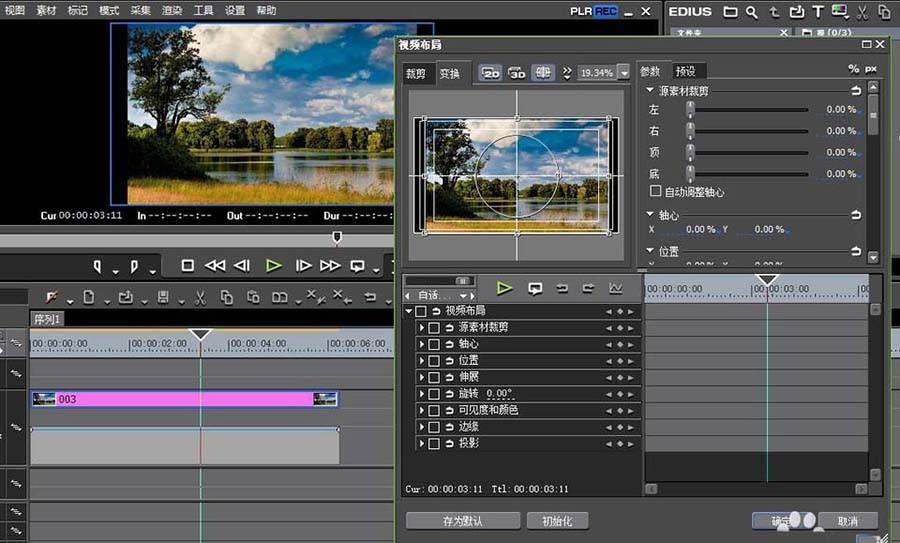Switch layout to 2D mode
900x543 pixels.
click(490, 73)
